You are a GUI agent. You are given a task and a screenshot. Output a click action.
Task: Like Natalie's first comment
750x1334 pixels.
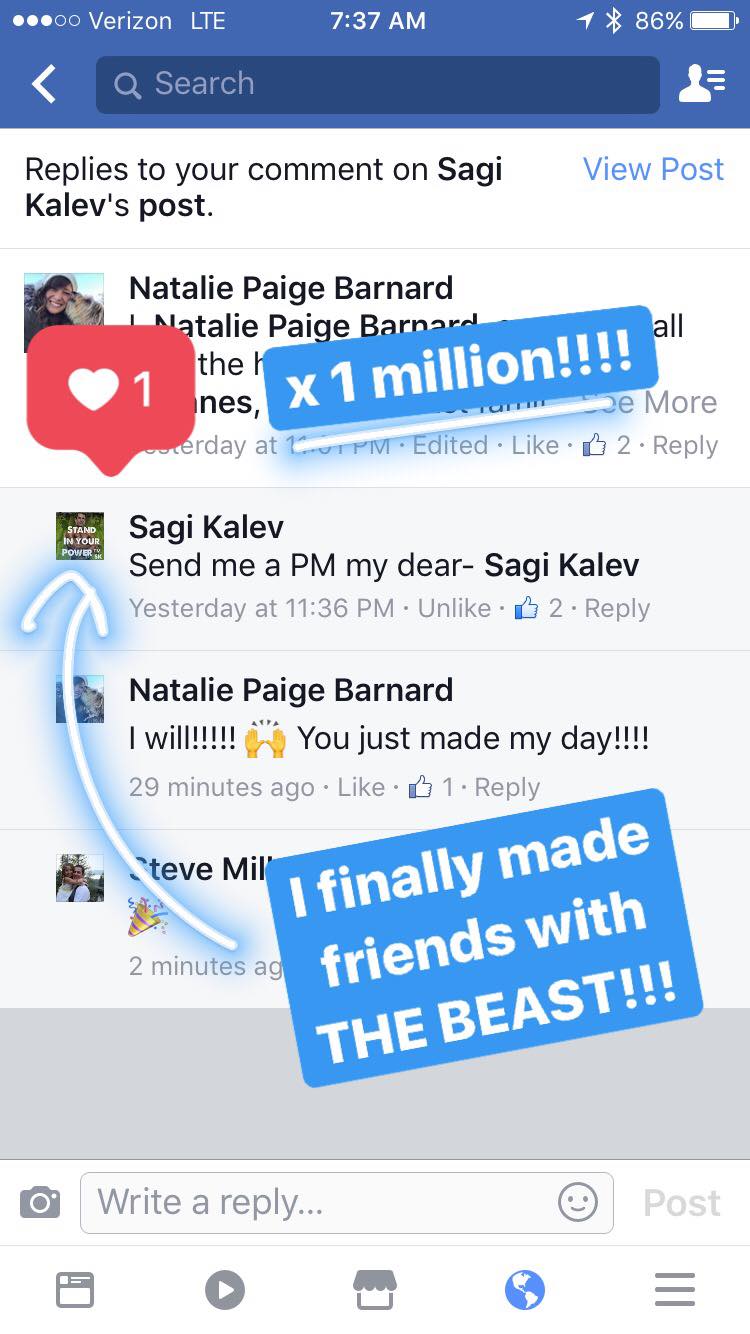click(535, 445)
